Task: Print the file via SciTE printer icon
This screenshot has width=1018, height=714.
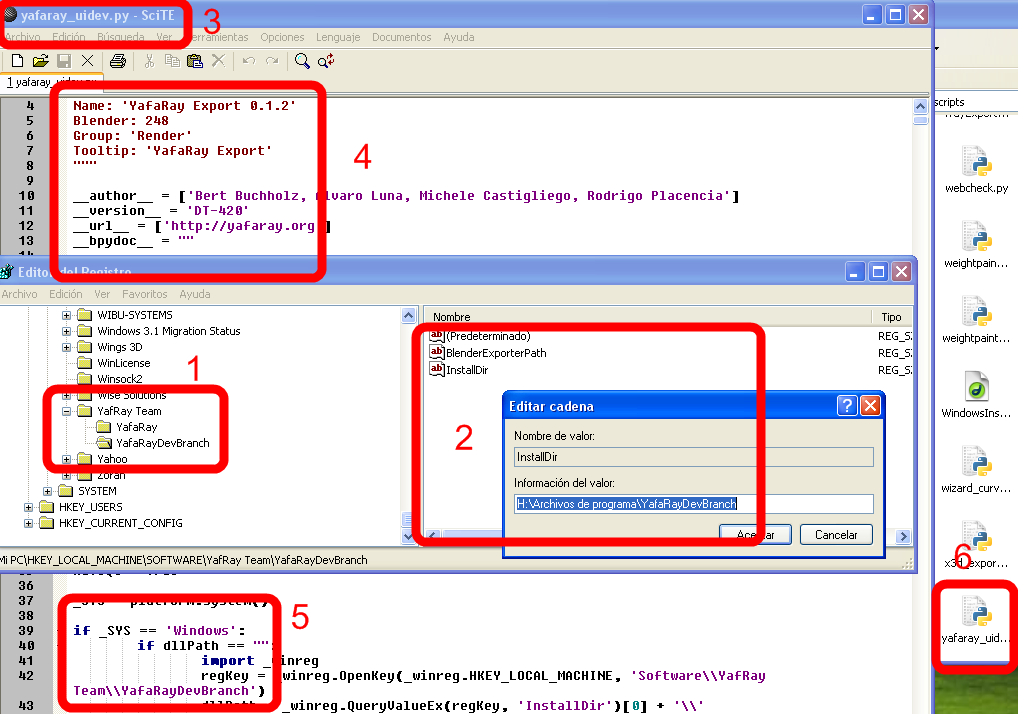Action: coord(118,61)
